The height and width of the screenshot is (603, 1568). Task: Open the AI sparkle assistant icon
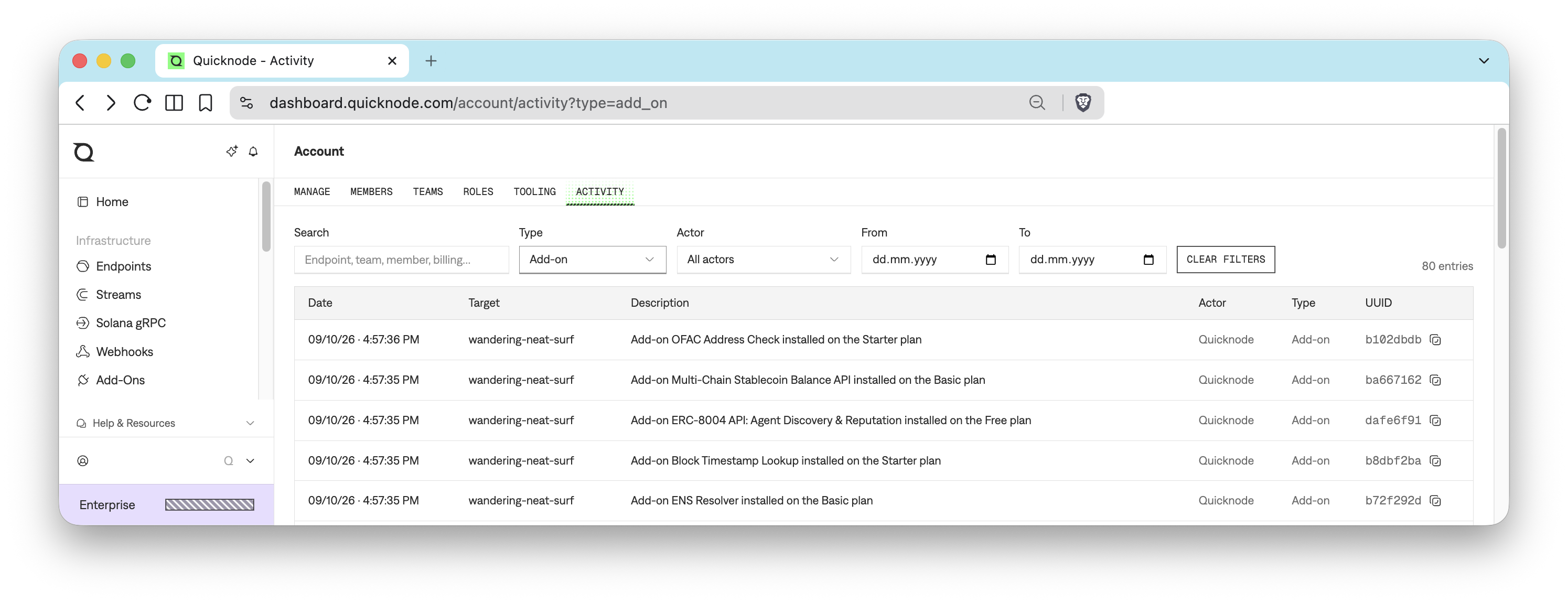point(232,151)
